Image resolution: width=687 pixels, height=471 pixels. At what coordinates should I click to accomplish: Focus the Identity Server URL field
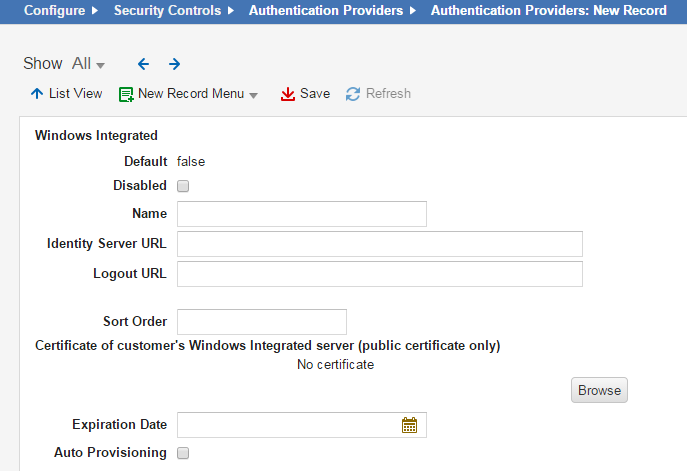coord(379,244)
